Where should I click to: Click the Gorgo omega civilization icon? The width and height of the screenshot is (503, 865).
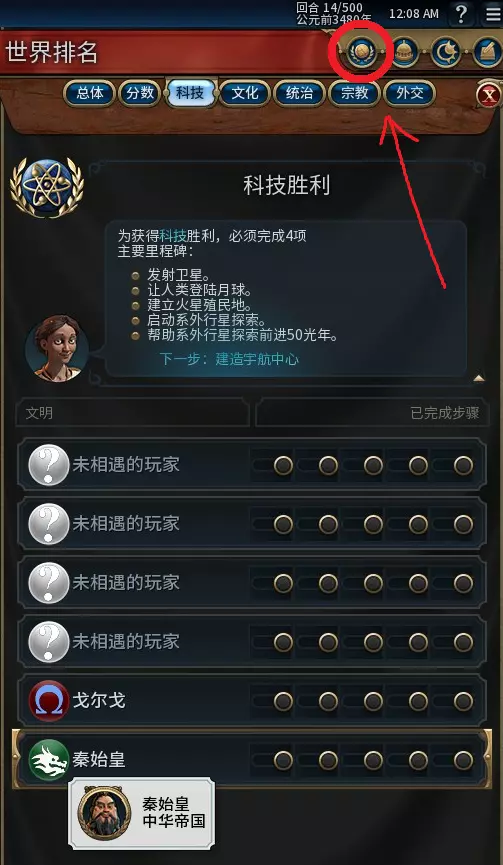[49, 701]
